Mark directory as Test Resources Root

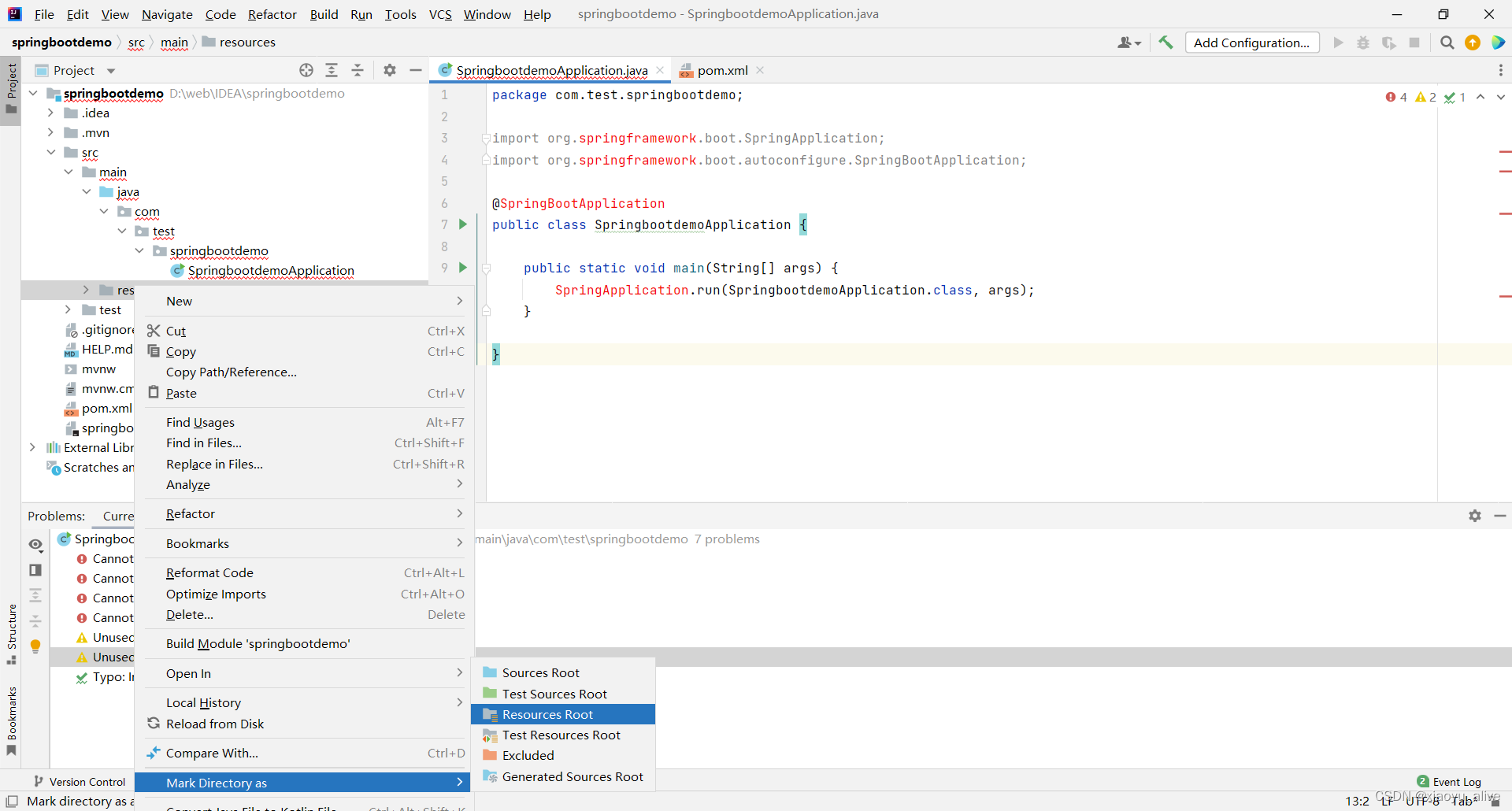pyautogui.click(x=563, y=735)
